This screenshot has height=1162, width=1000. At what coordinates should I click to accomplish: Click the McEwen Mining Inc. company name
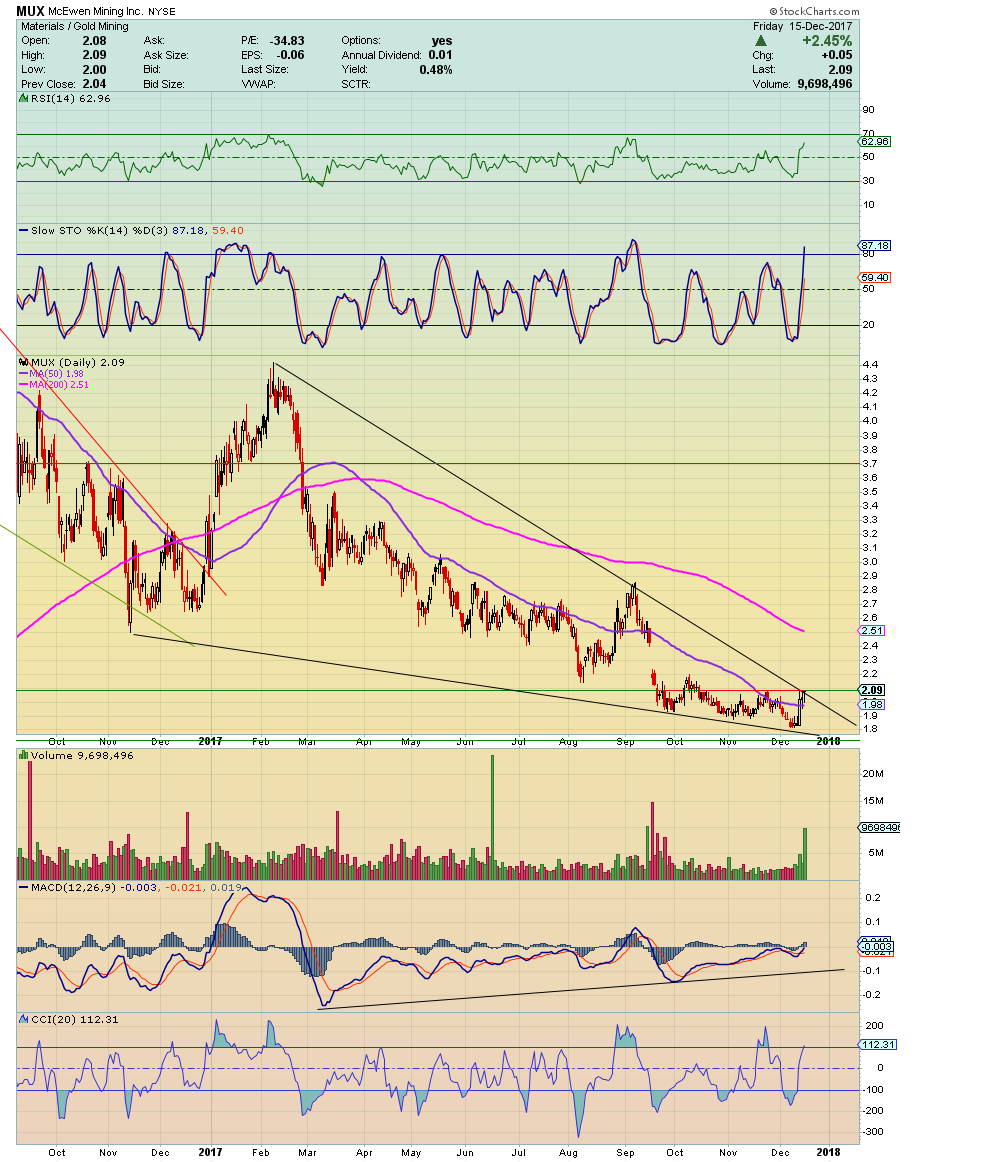click(x=96, y=11)
